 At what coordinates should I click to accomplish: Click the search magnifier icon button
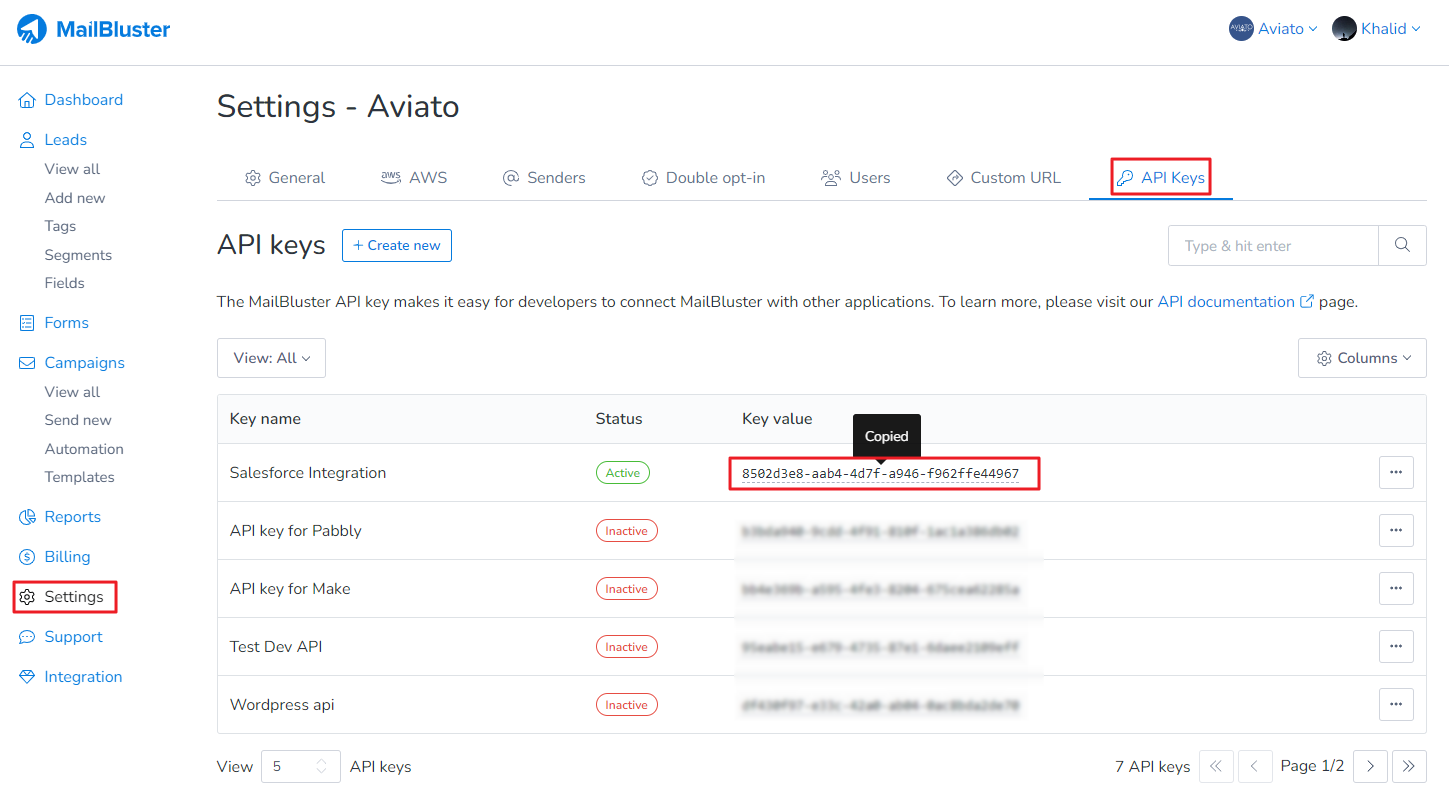tap(1402, 245)
